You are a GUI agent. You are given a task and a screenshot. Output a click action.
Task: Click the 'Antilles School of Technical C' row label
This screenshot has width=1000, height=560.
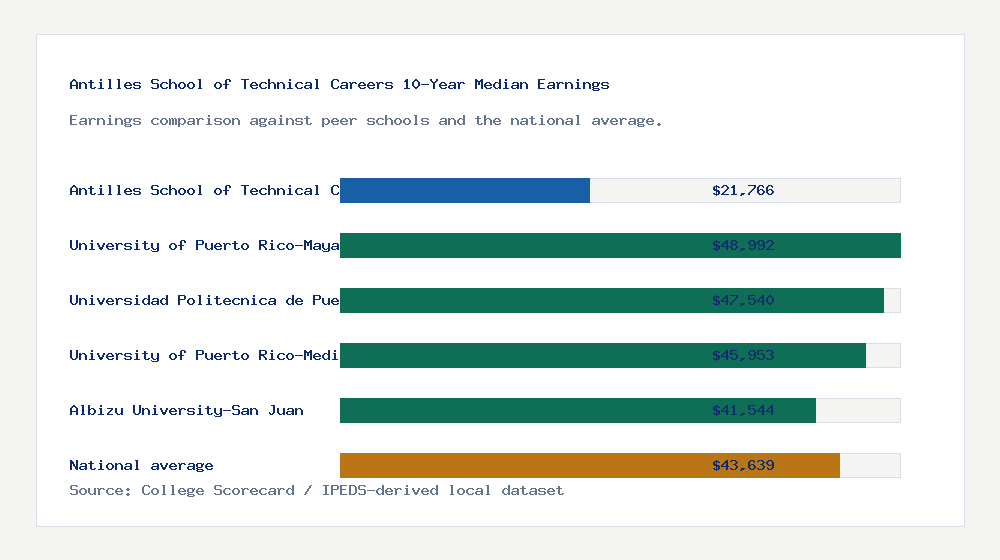(x=204, y=190)
